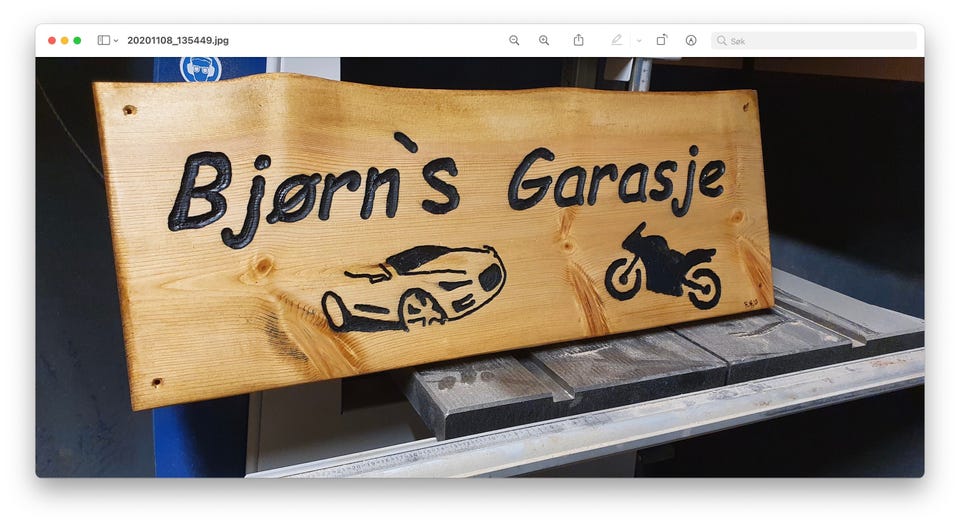Click the search magnifier icon
The image size is (960, 525).
[722, 40]
